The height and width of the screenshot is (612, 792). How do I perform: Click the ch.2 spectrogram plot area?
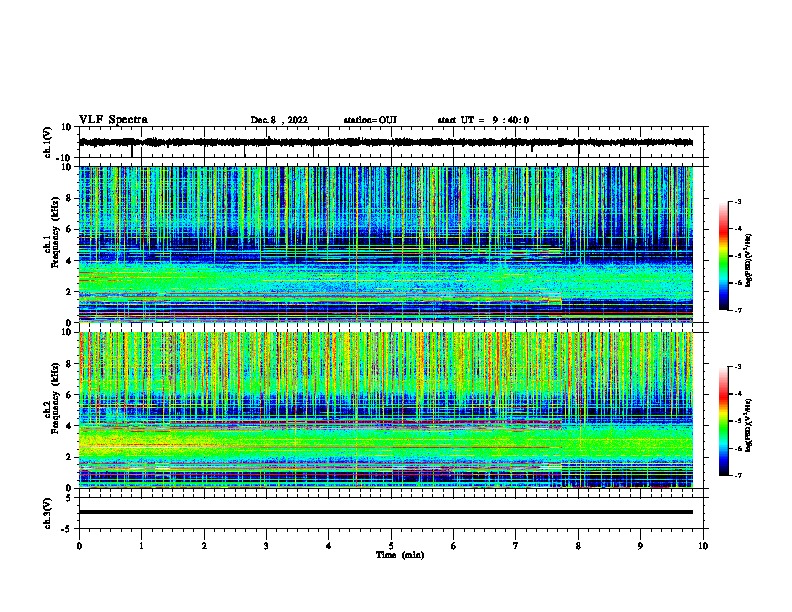(386, 410)
